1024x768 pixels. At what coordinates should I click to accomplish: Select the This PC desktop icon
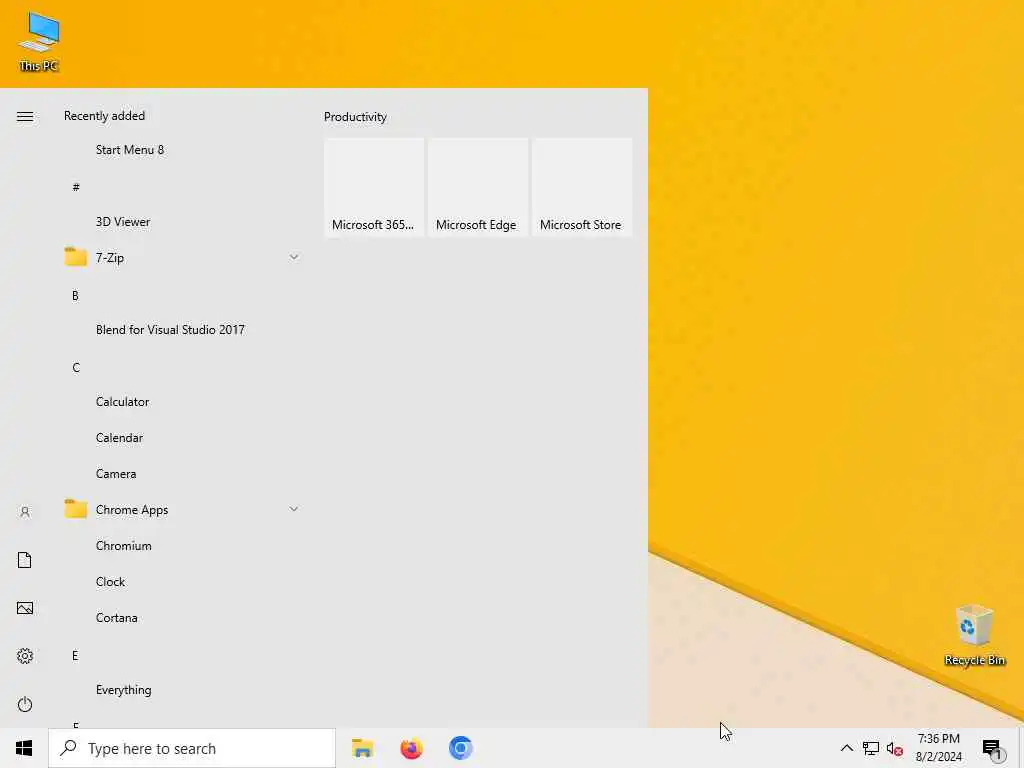tap(39, 41)
